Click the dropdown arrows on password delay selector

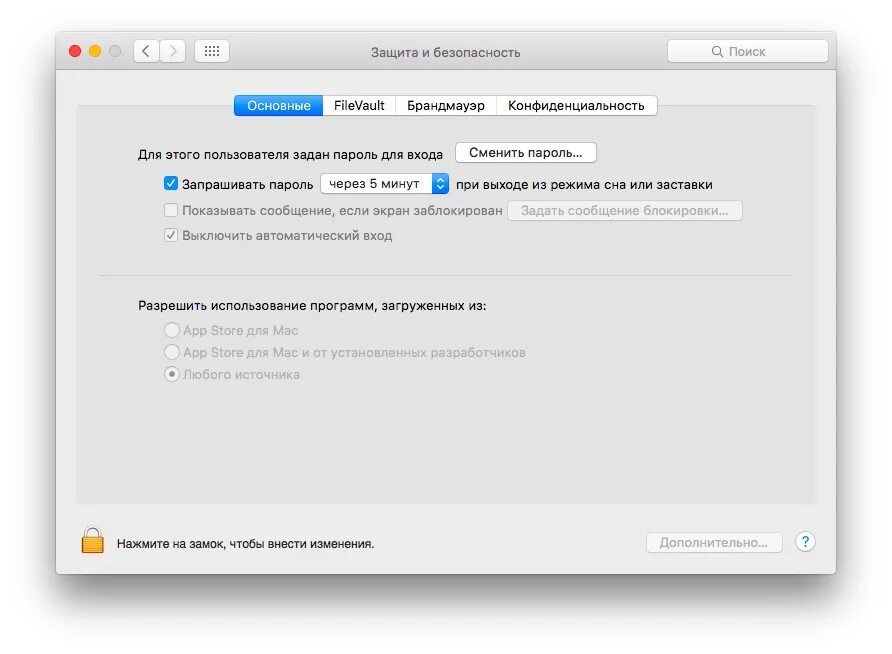tap(441, 183)
